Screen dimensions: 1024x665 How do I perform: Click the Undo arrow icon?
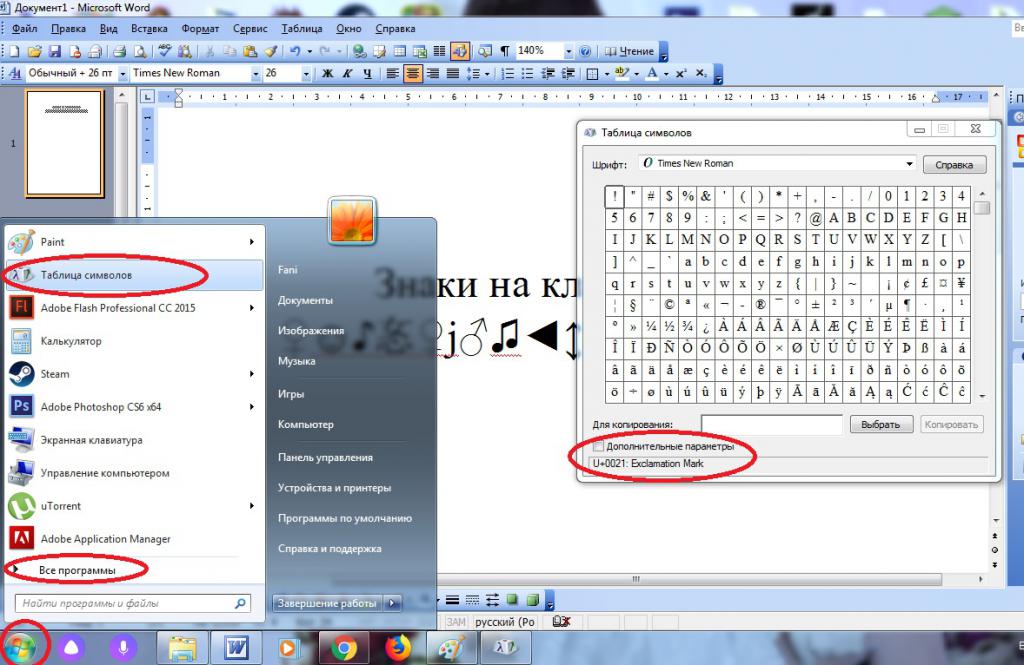point(295,51)
